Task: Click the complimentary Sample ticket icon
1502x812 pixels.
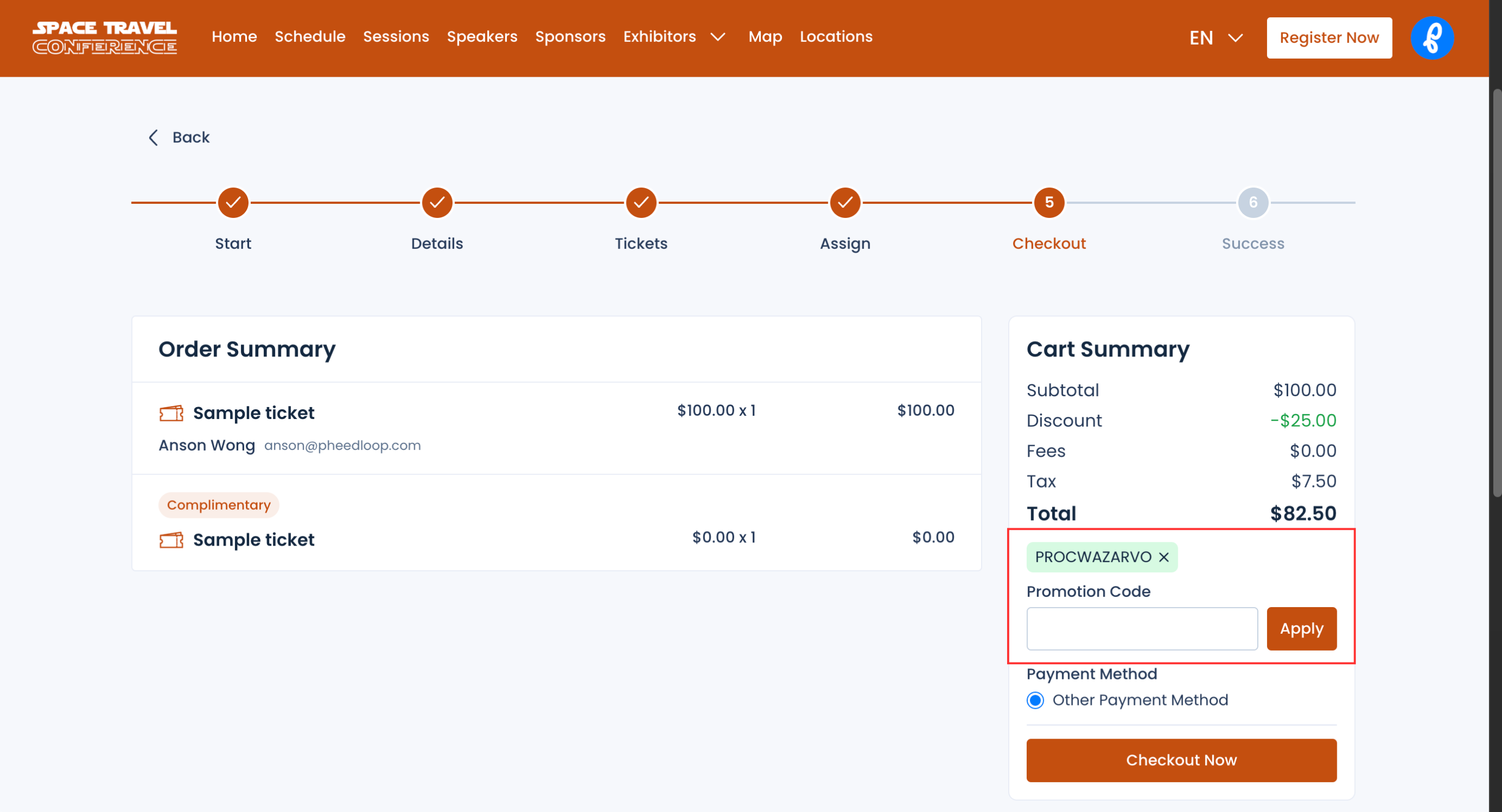Action: click(171, 540)
